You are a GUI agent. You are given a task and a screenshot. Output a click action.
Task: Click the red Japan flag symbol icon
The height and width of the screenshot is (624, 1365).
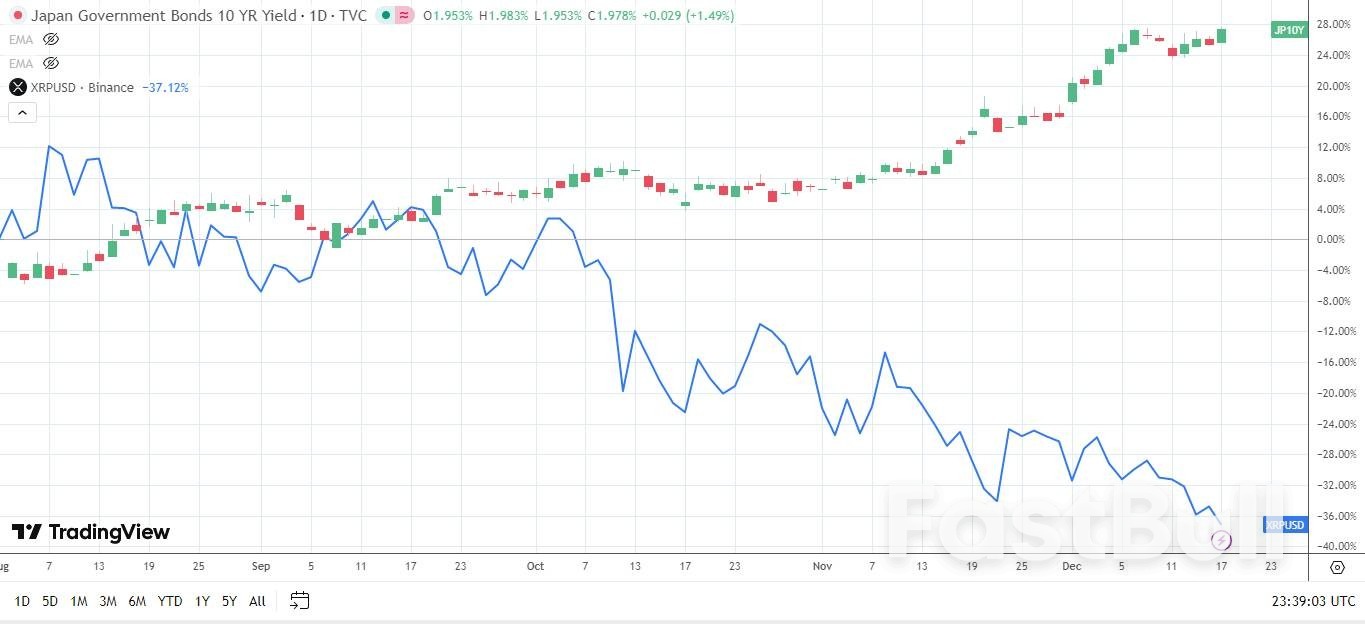tap(17, 16)
